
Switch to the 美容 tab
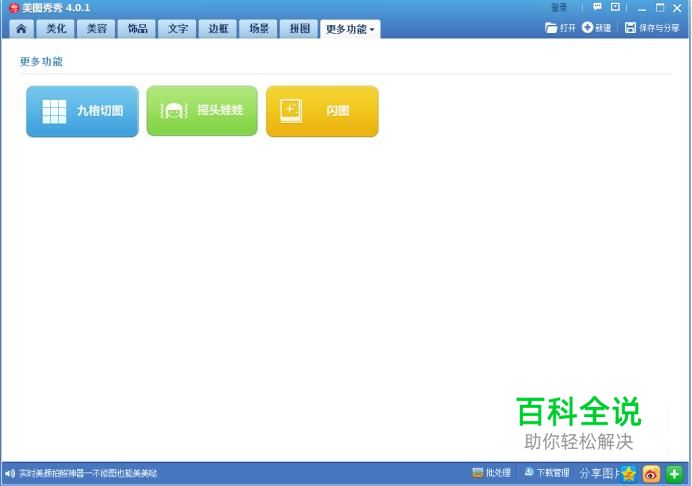pos(97,29)
